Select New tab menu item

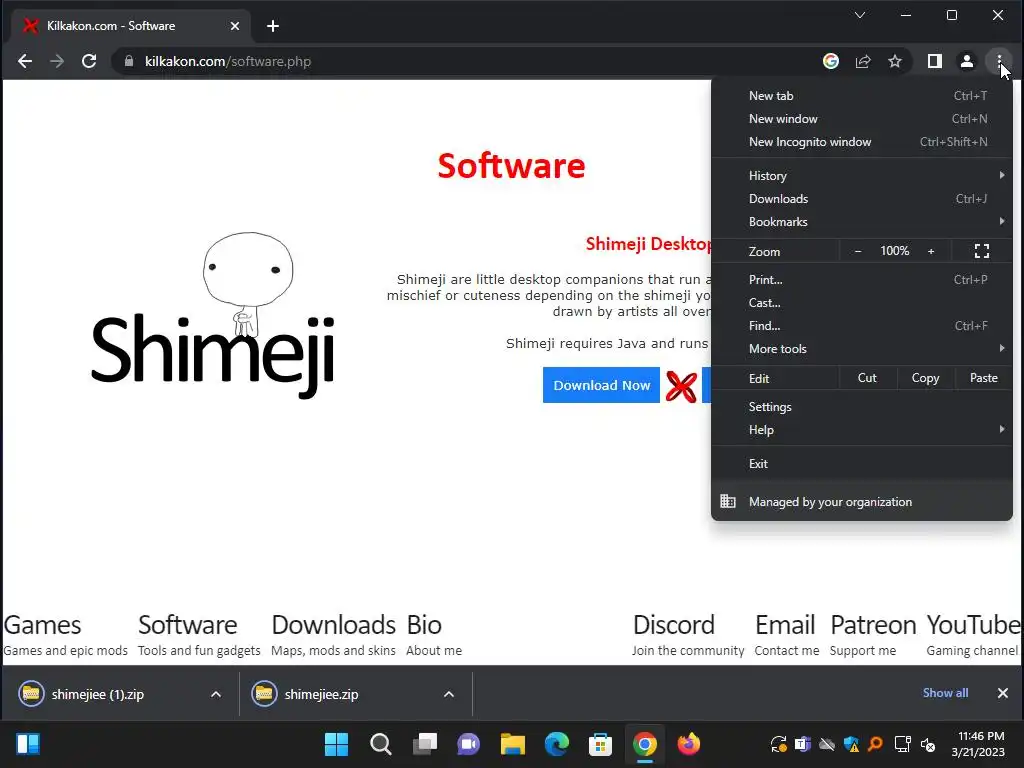[x=862, y=96]
